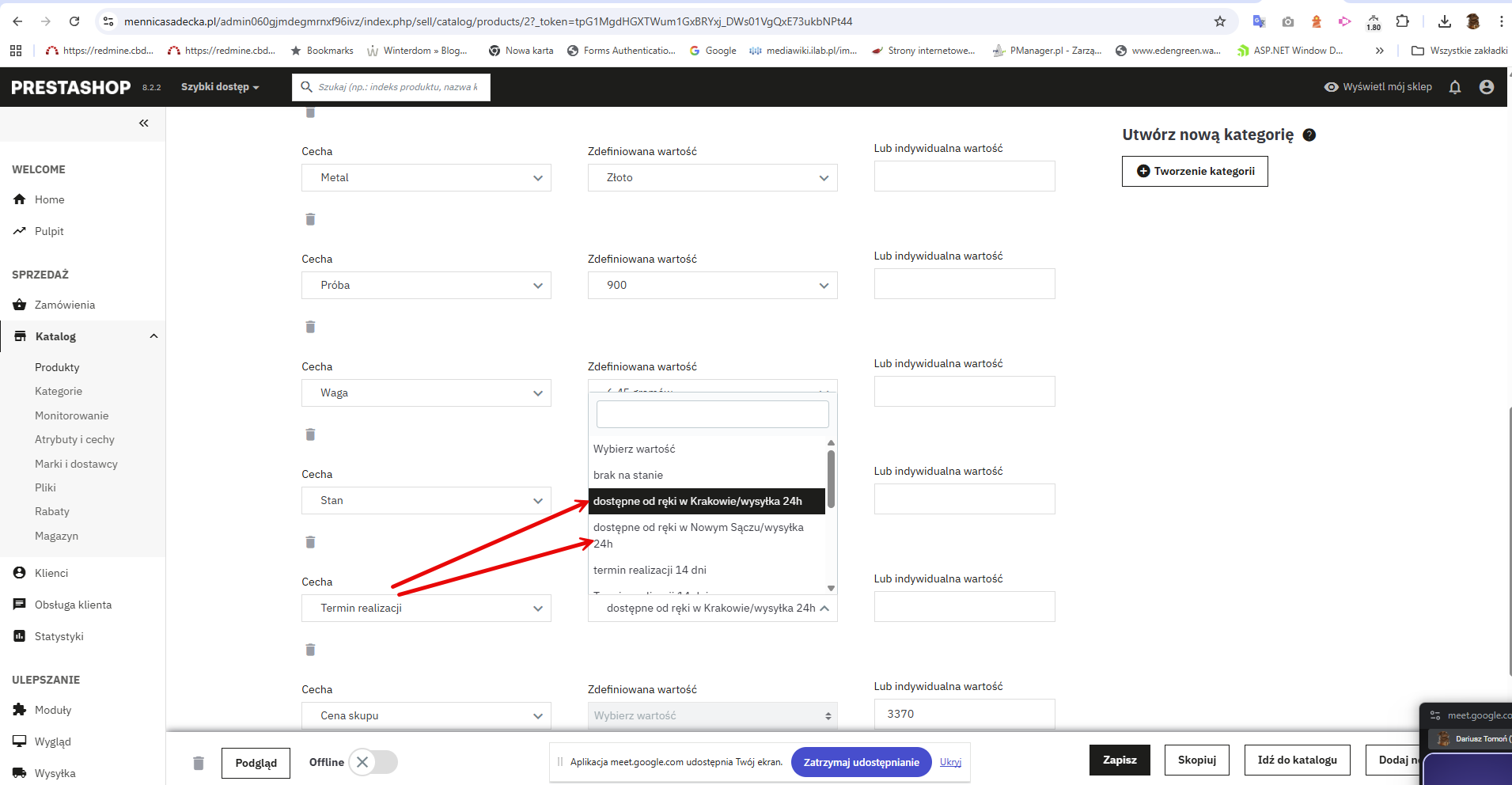Open the notifications bell icon
The image size is (1512, 785).
pyautogui.click(x=1454, y=87)
